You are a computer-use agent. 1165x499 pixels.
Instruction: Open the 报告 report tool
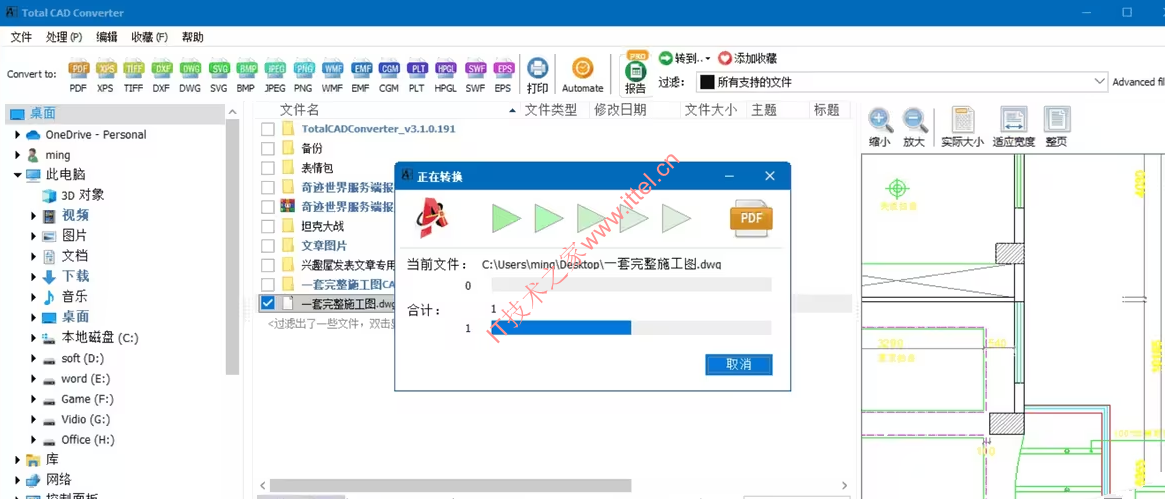pyautogui.click(x=635, y=75)
